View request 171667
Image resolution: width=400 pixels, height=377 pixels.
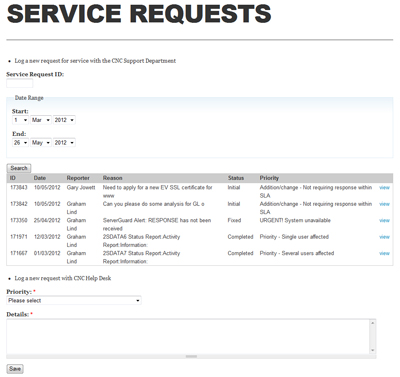coord(384,253)
